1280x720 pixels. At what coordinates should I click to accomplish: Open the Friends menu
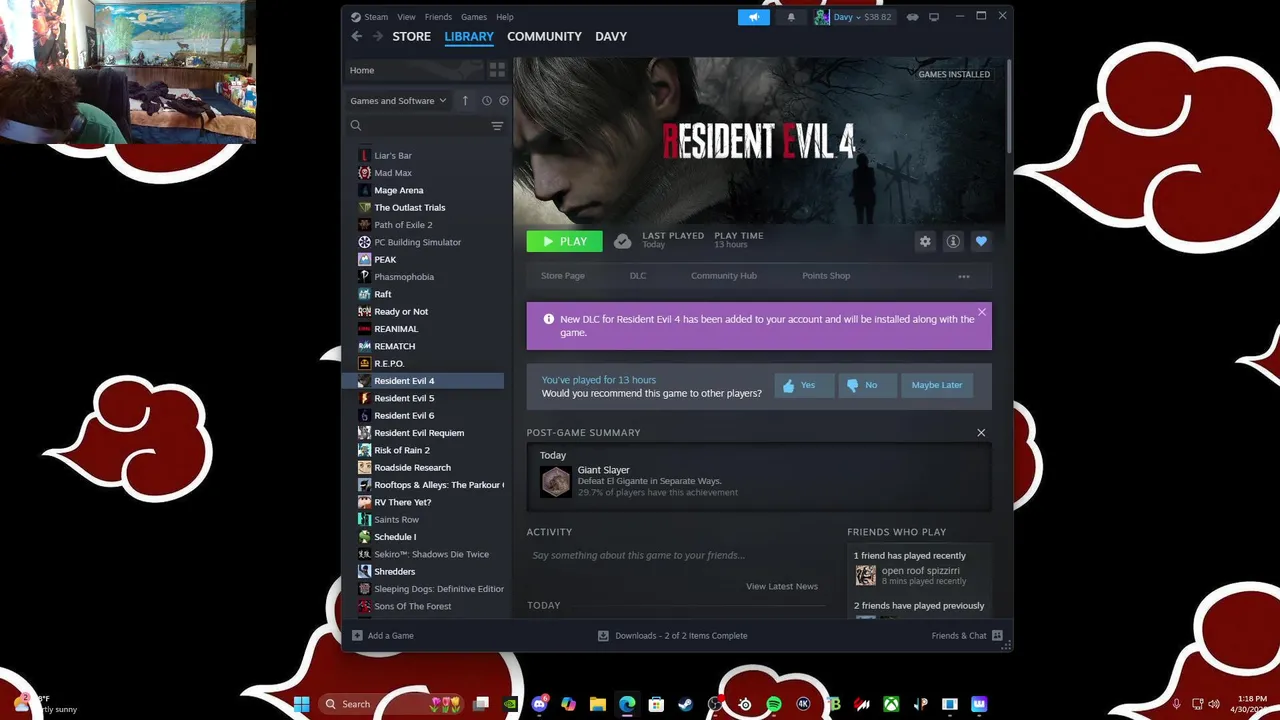pyautogui.click(x=438, y=17)
